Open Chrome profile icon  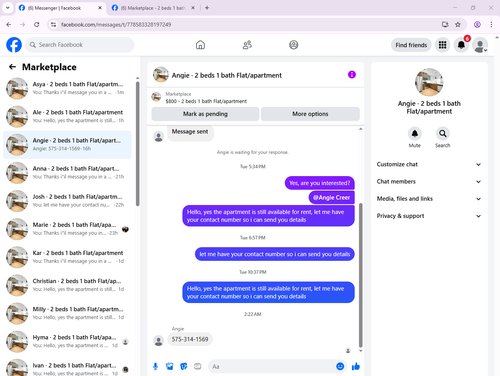click(x=477, y=24)
